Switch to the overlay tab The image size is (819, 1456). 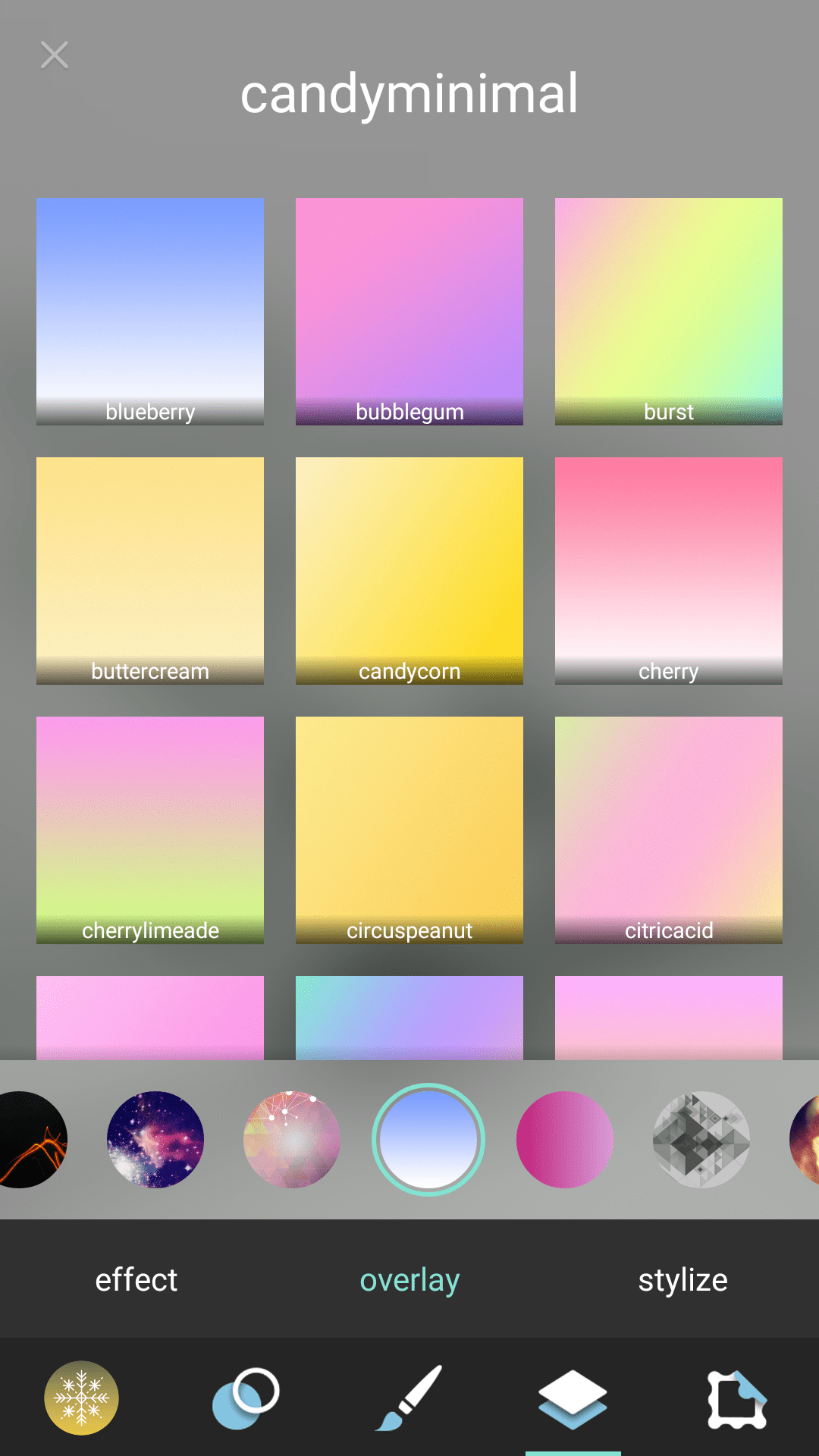click(x=409, y=1280)
